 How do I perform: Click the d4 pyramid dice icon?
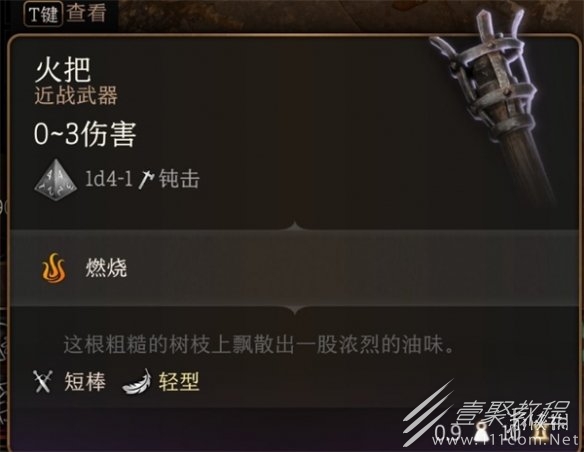click(x=55, y=180)
